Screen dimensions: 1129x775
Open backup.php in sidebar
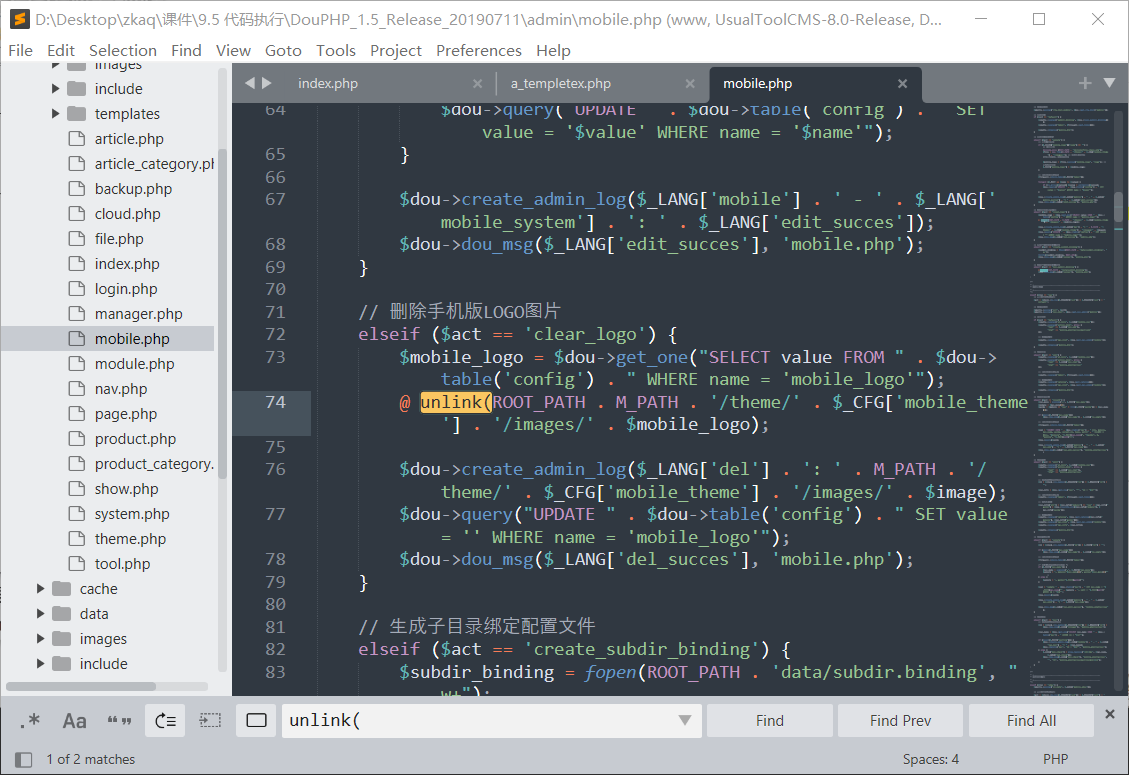133,189
